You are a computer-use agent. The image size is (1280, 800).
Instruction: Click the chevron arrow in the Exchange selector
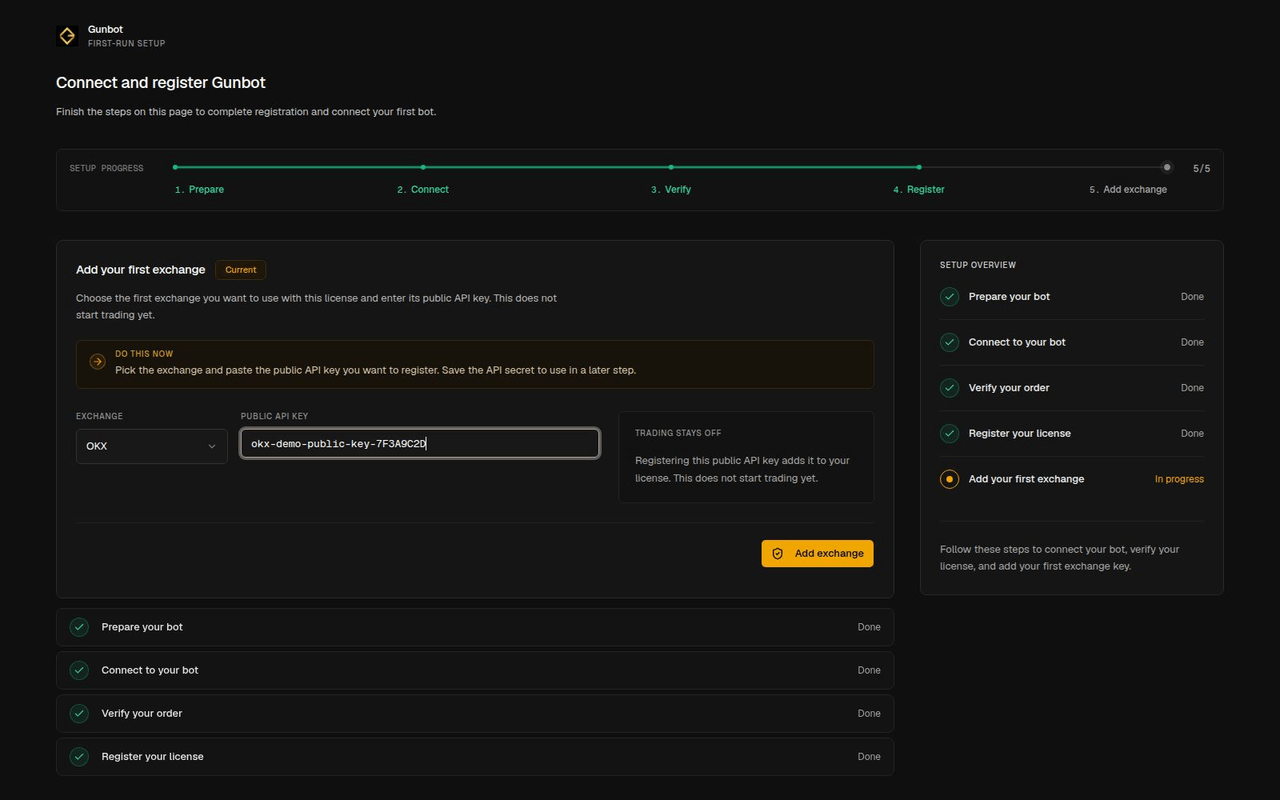tap(212, 446)
